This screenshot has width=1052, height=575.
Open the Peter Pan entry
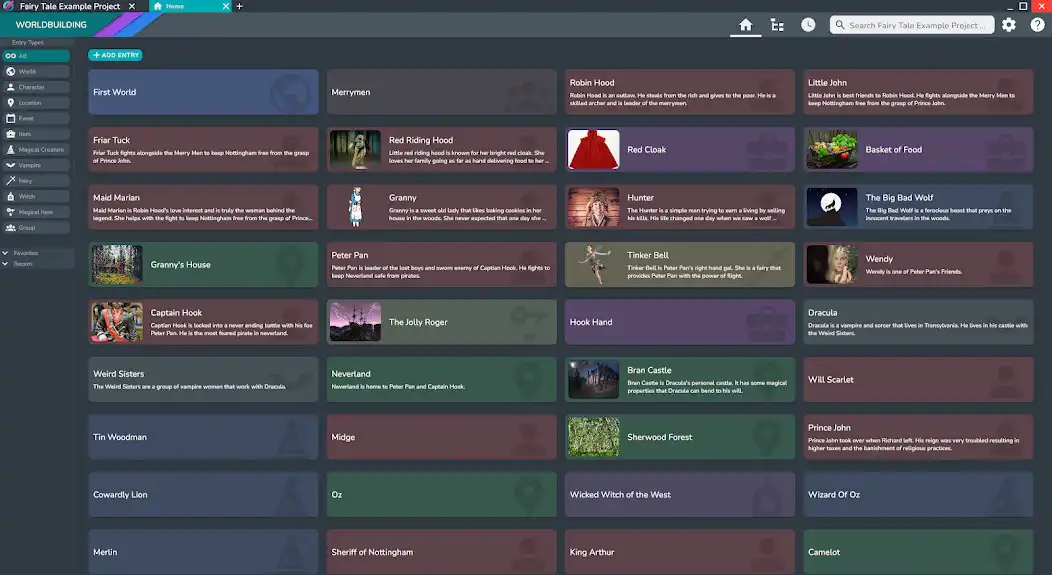click(441, 264)
